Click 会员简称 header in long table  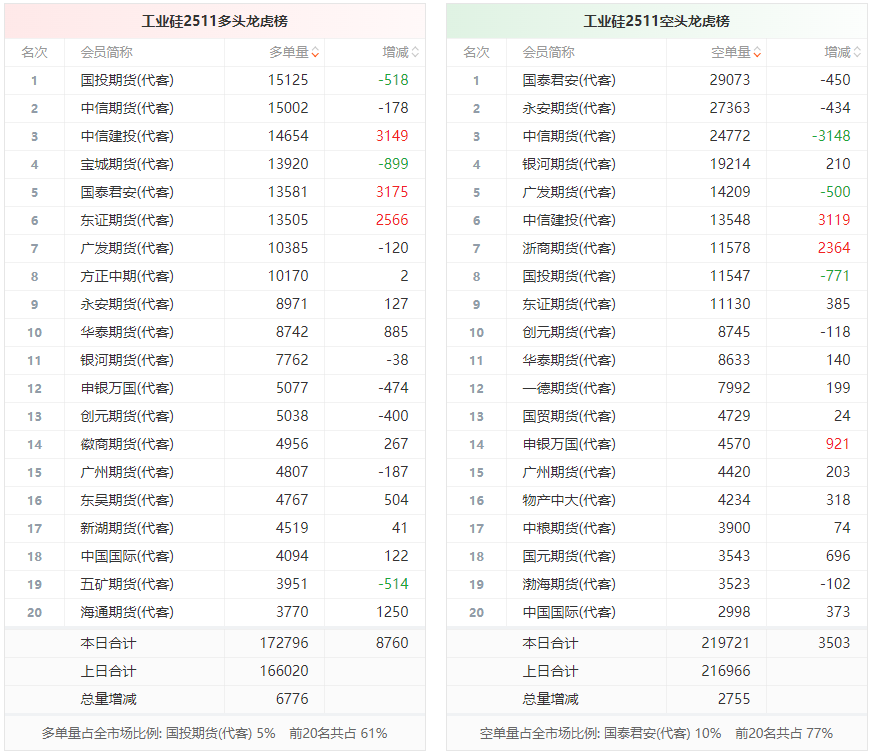tap(106, 53)
